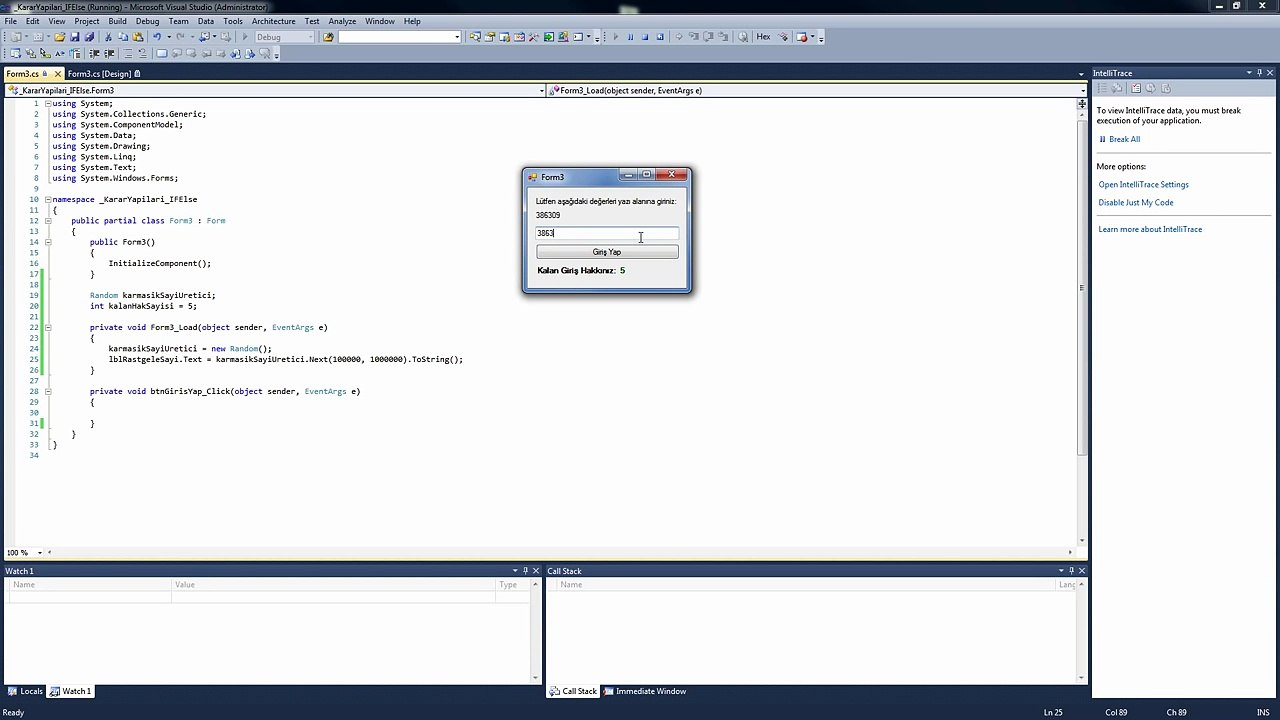1280x720 pixels.
Task: Pin the IntelliTrace panel with auto-hide icon
Action: 1260,73
